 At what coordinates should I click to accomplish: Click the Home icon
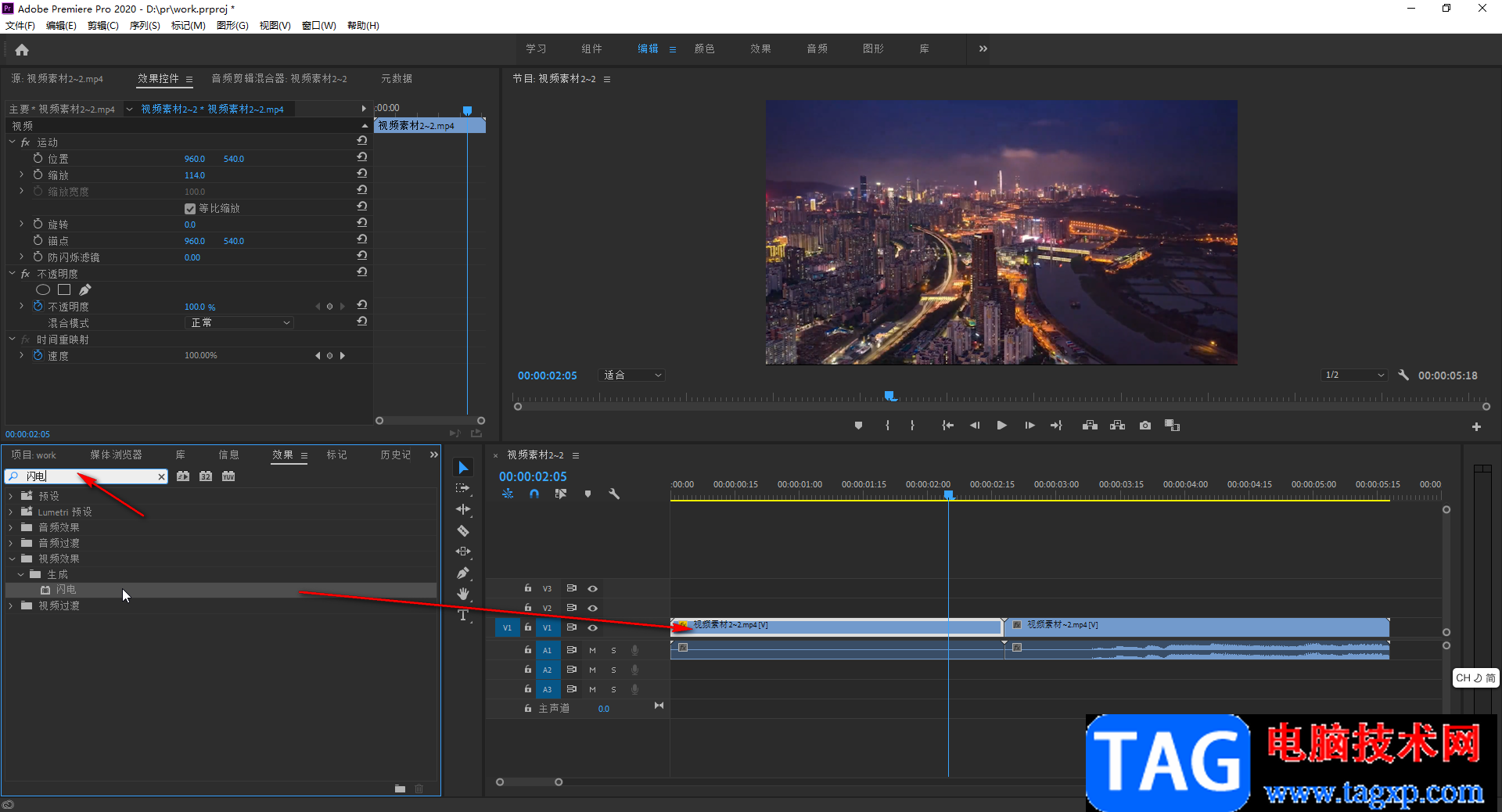22,50
